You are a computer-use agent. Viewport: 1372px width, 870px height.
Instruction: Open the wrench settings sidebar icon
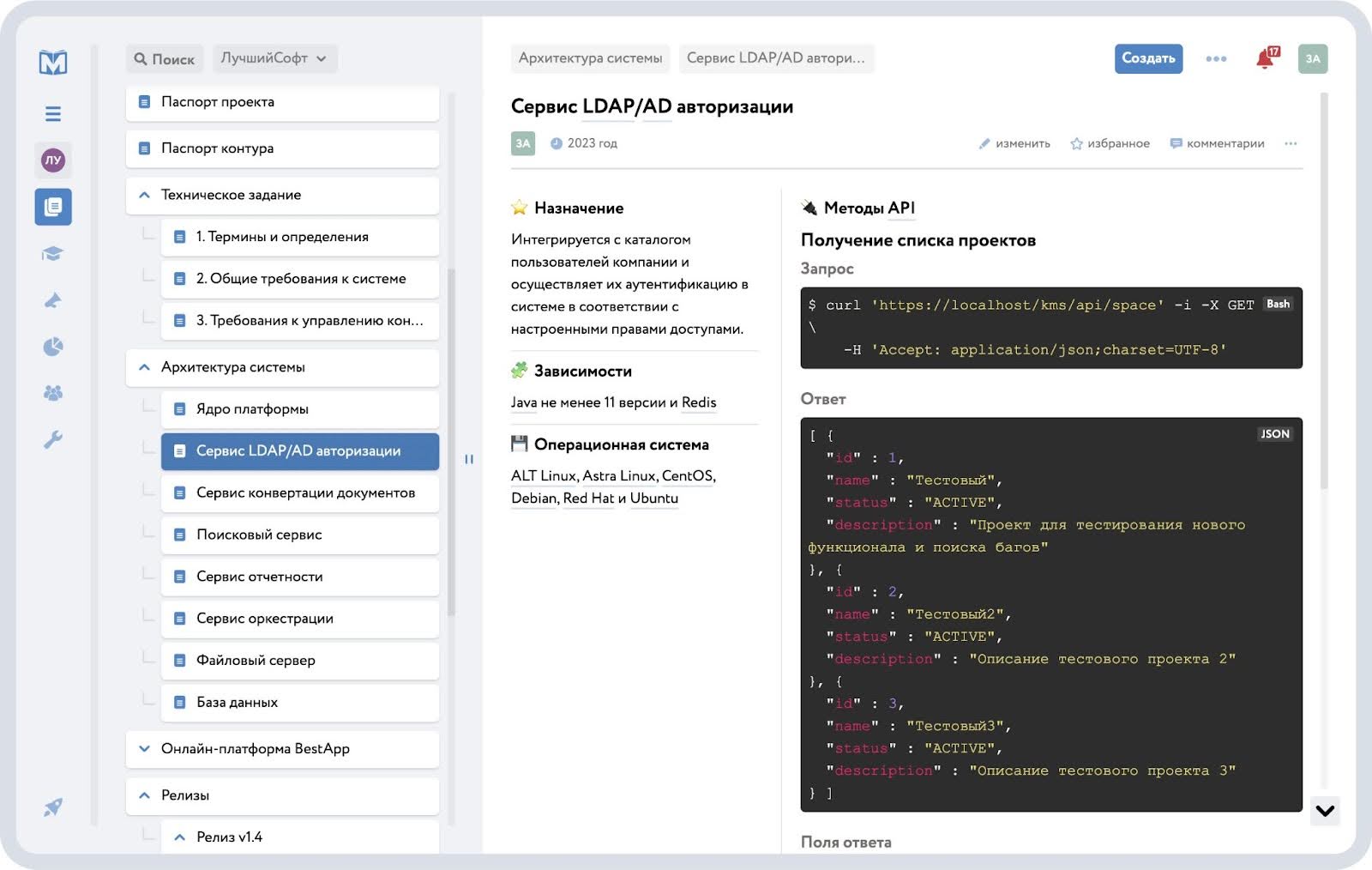(x=53, y=440)
